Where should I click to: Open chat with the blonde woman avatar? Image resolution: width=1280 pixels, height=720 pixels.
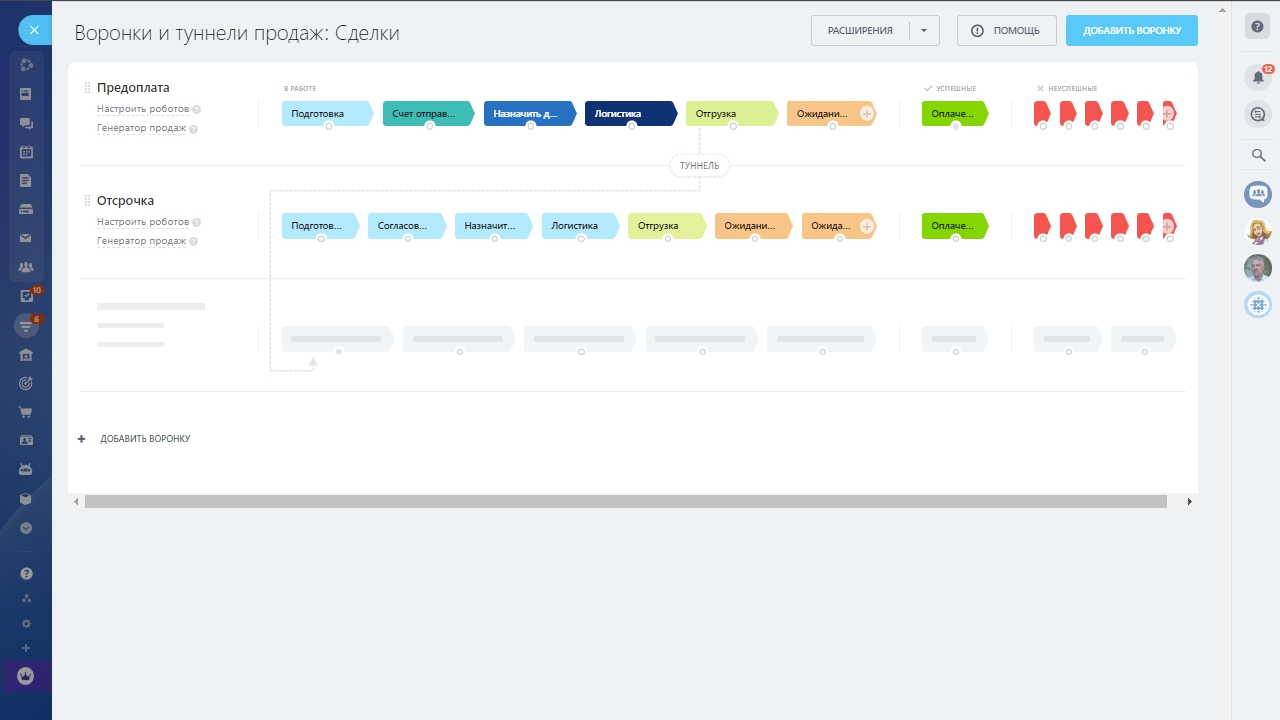point(1258,231)
